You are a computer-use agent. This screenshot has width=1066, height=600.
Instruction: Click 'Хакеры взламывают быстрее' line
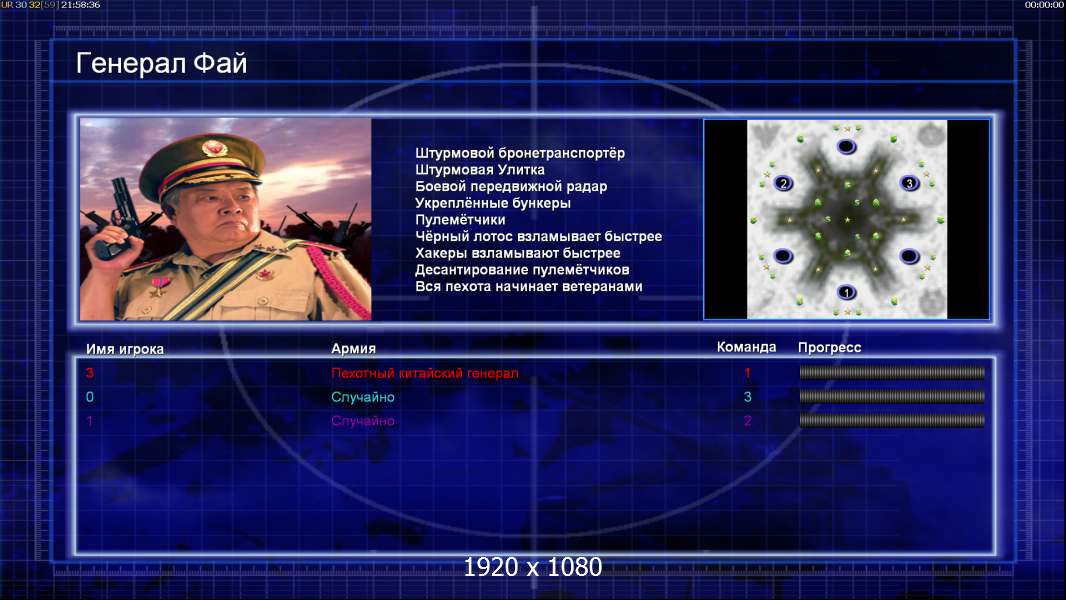click(x=518, y=253)
